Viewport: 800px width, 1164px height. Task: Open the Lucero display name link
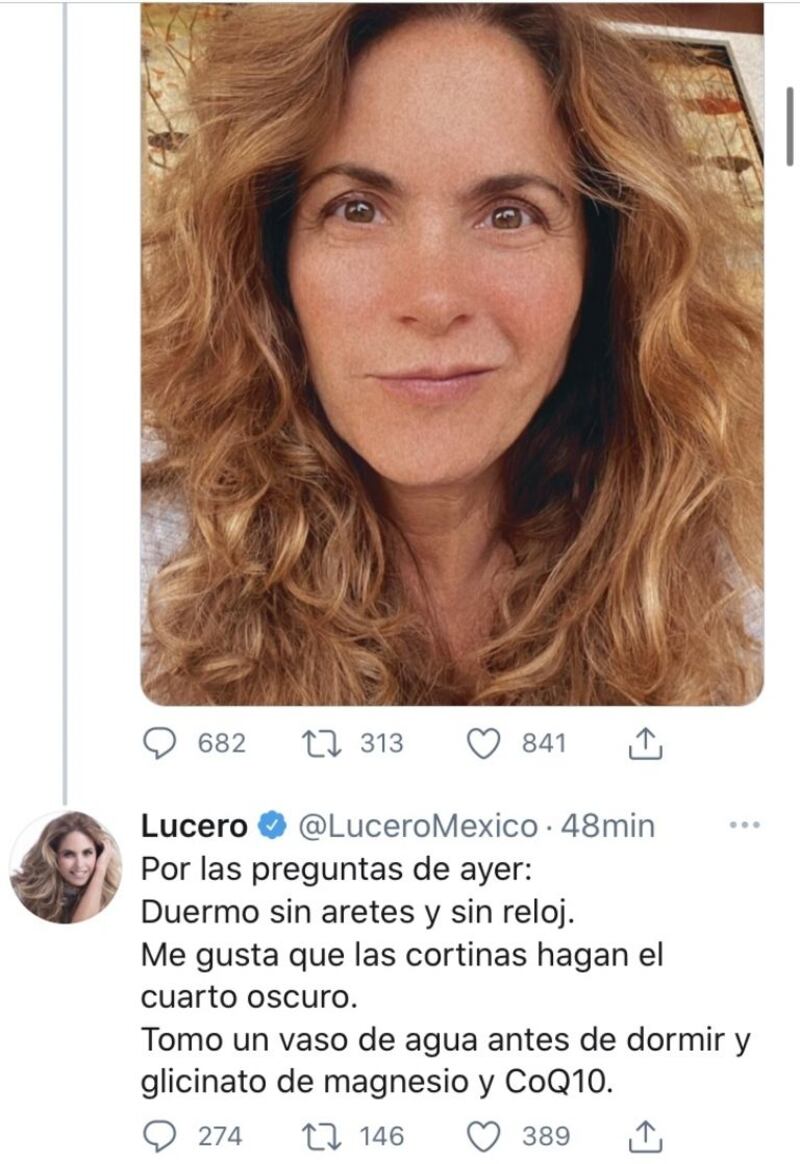[x=194, y=826]
